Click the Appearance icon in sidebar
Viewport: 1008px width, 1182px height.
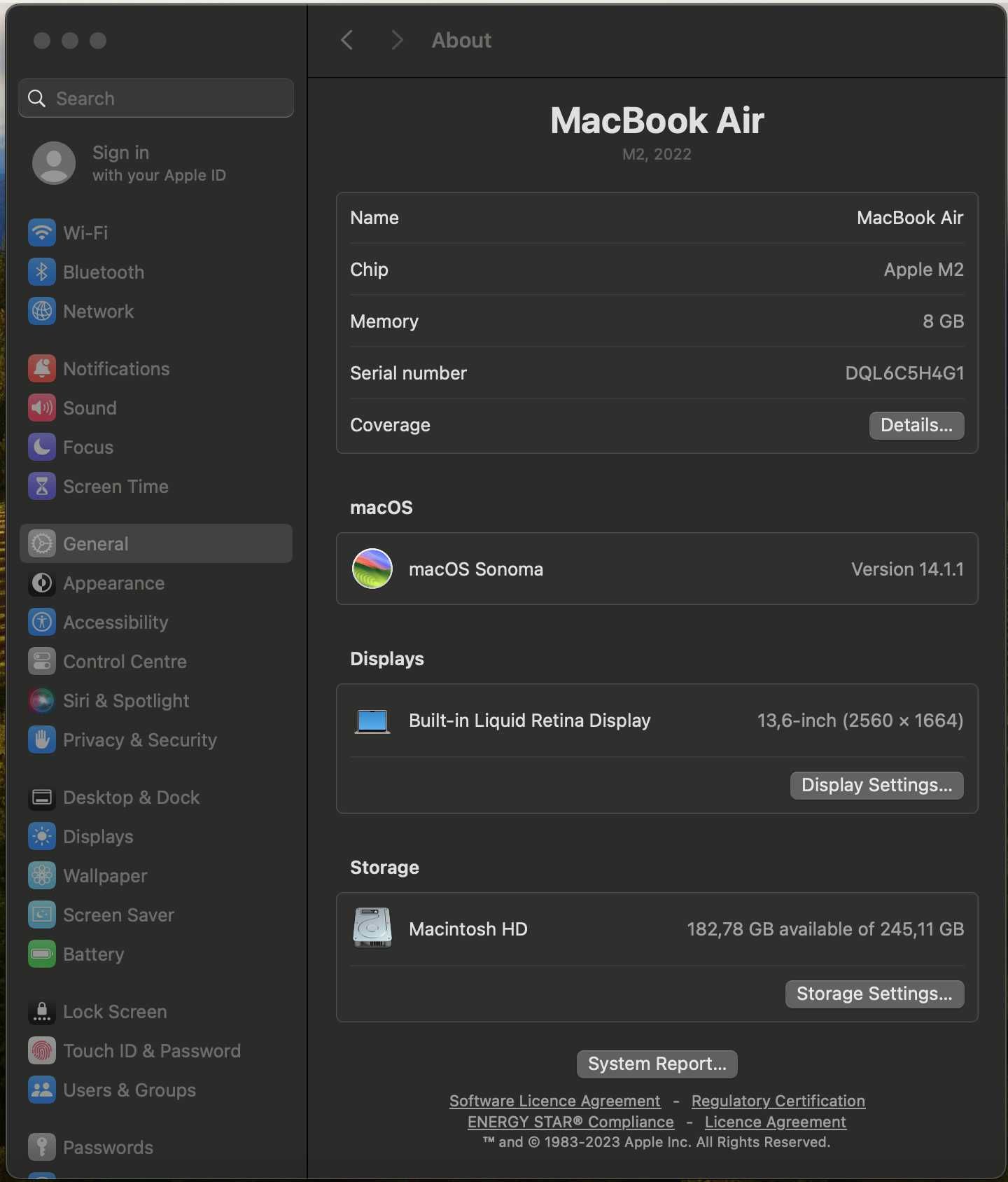click(42, 583)
